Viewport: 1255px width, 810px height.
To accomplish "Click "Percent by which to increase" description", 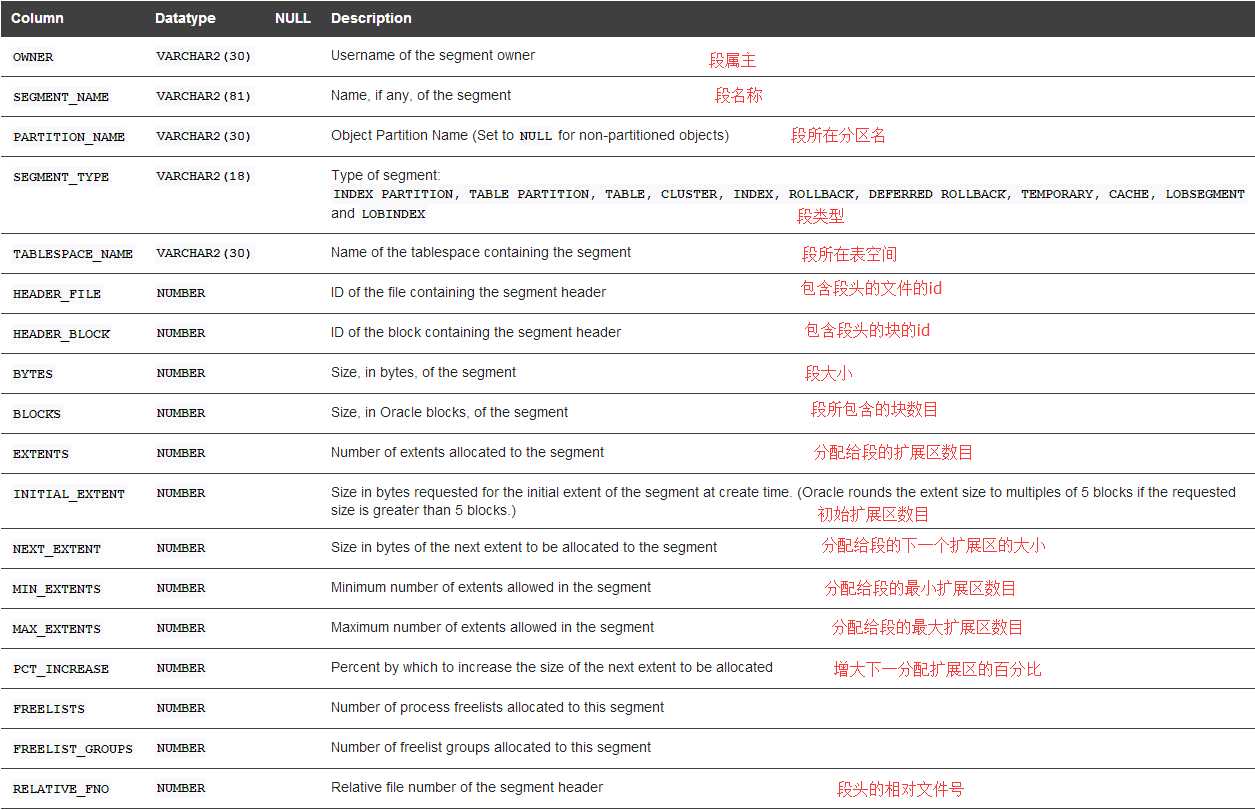I will [552, 667].
